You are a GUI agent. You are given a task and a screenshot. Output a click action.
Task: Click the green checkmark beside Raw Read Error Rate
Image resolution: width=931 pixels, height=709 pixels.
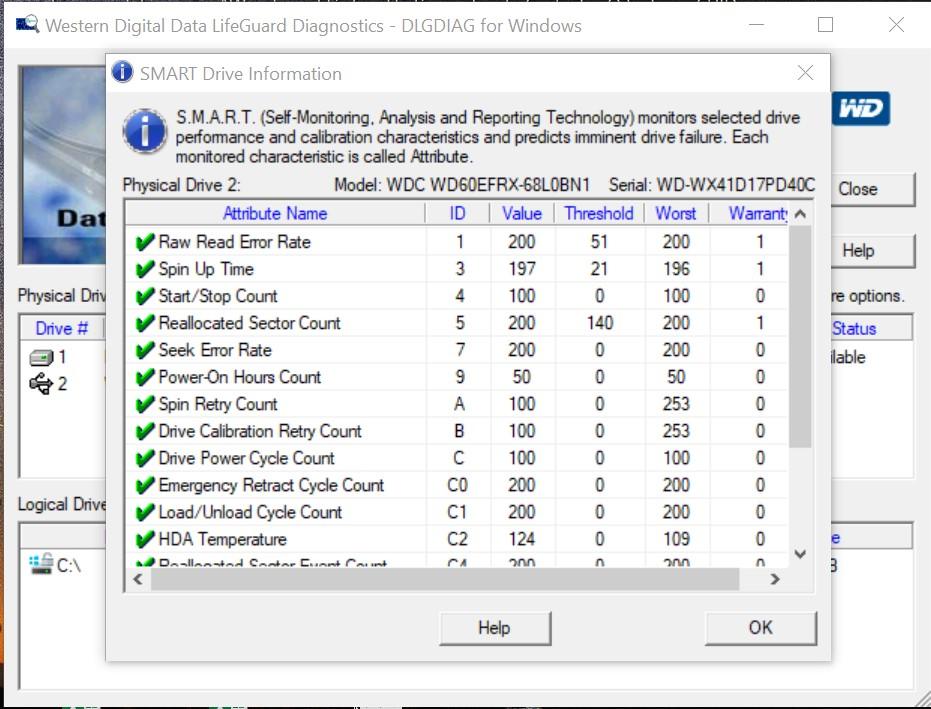pos(144,242)
